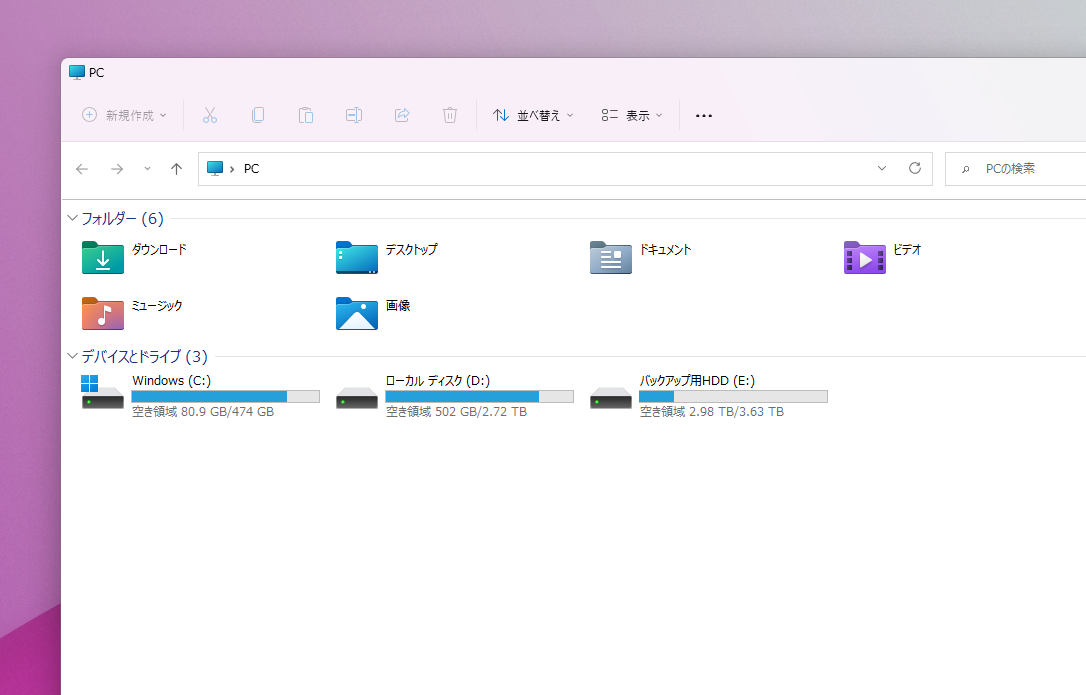The height and width of the screenshot is (695, 1086).
Task: Expand the address bar history dropdown
Action: (882, 168)
